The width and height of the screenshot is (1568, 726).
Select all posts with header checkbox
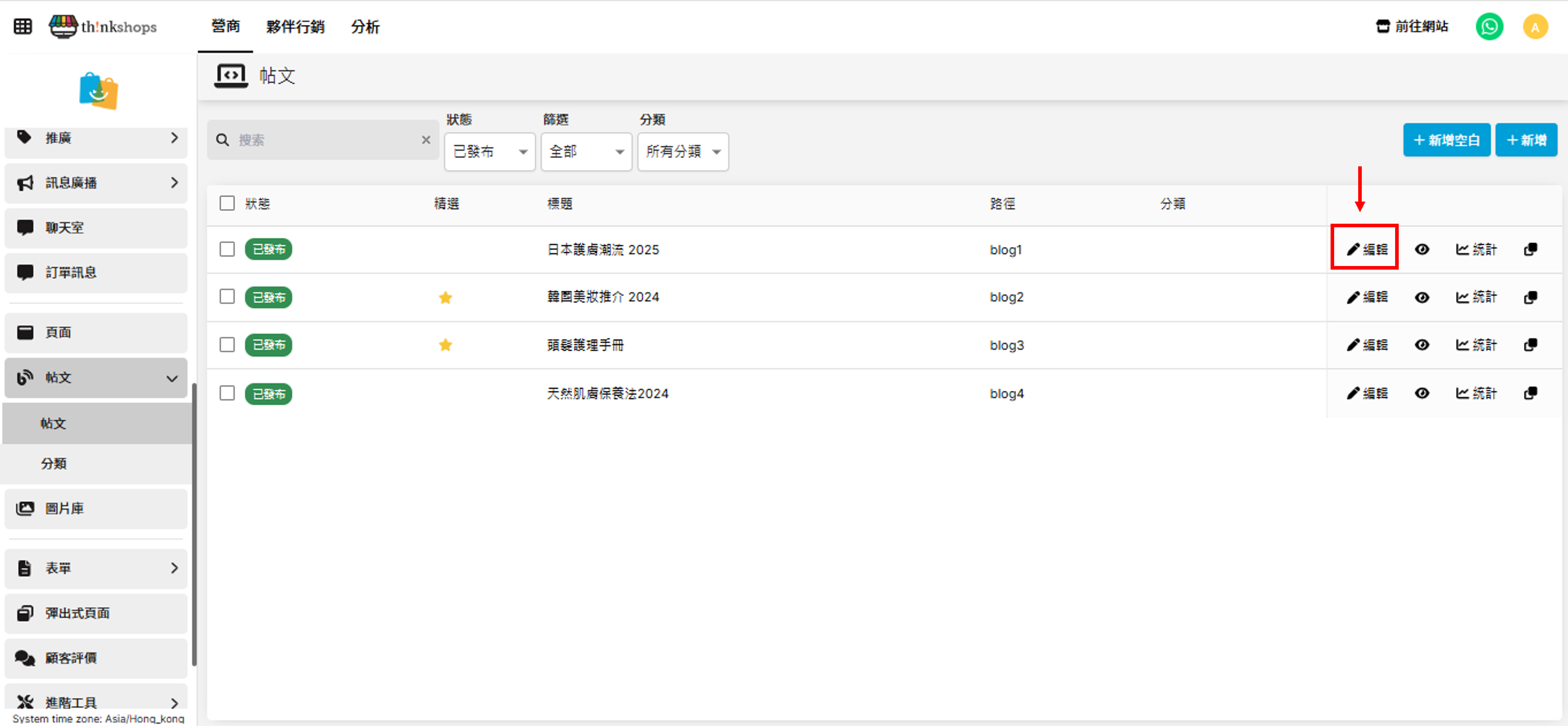(x=227, y=203)
